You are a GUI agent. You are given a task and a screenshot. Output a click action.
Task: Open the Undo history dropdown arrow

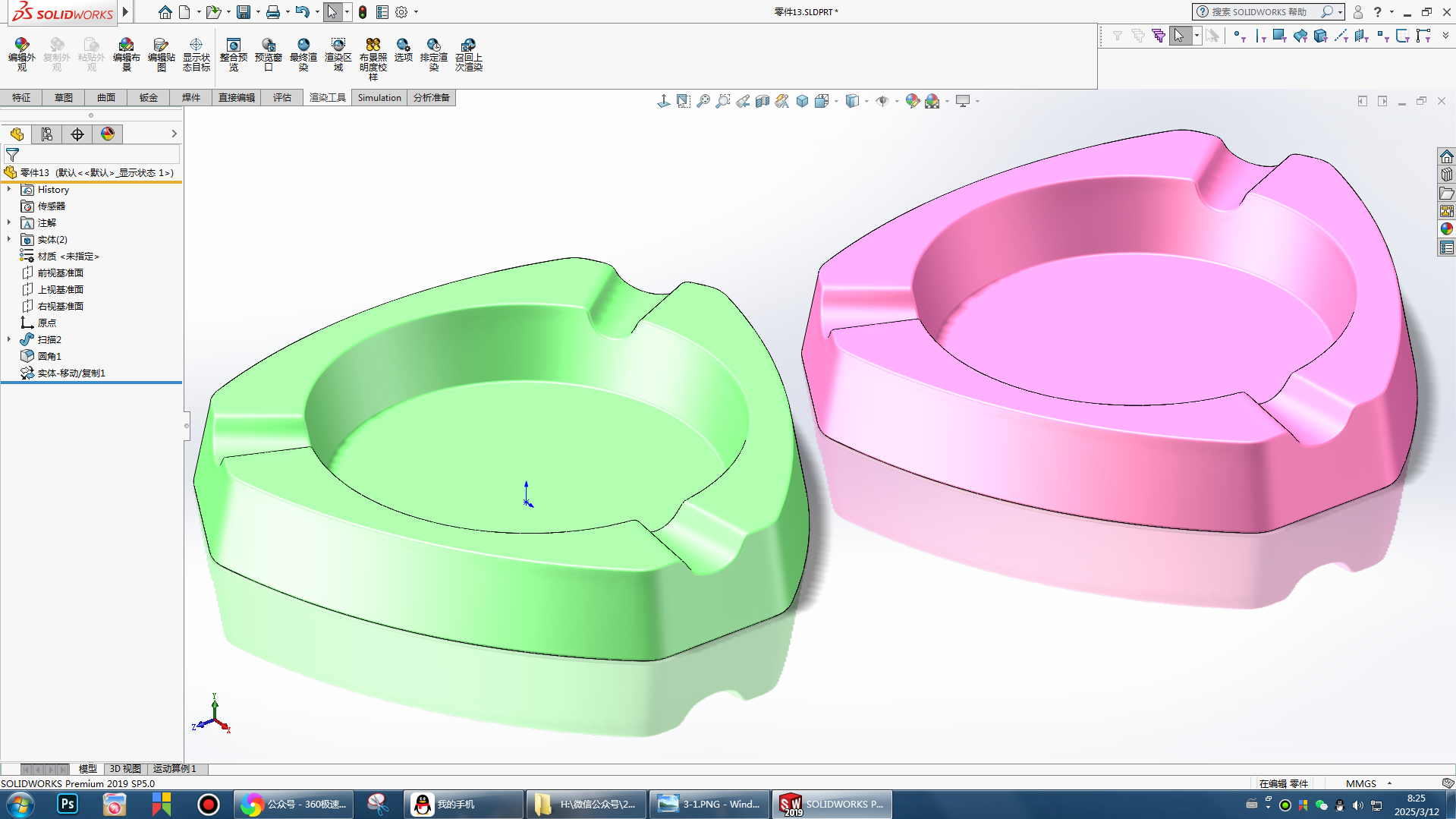pos(317,12)
